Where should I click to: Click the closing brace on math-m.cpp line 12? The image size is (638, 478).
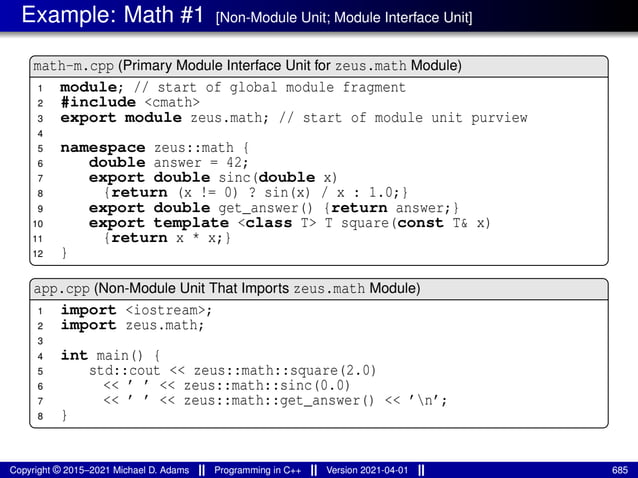pyautogui.click(x=64, y=253)
